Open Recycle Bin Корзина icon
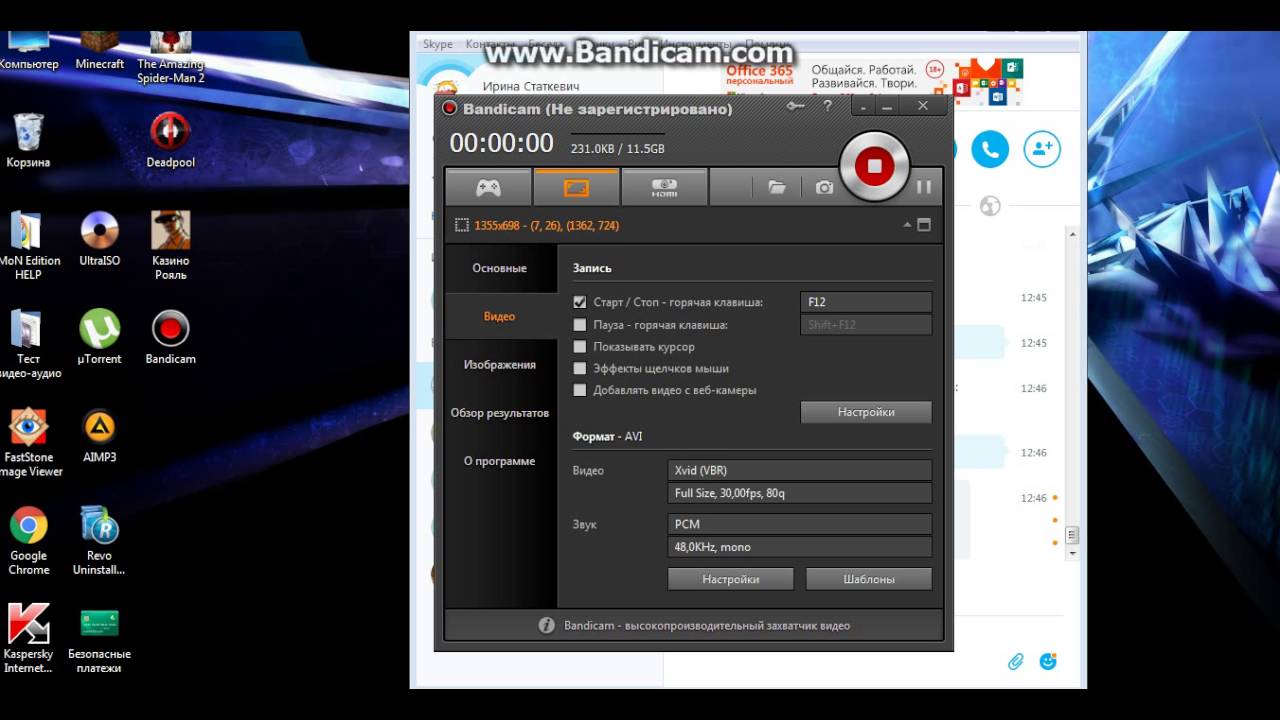The image size is (1280, 720). click(x=28, y=141)
